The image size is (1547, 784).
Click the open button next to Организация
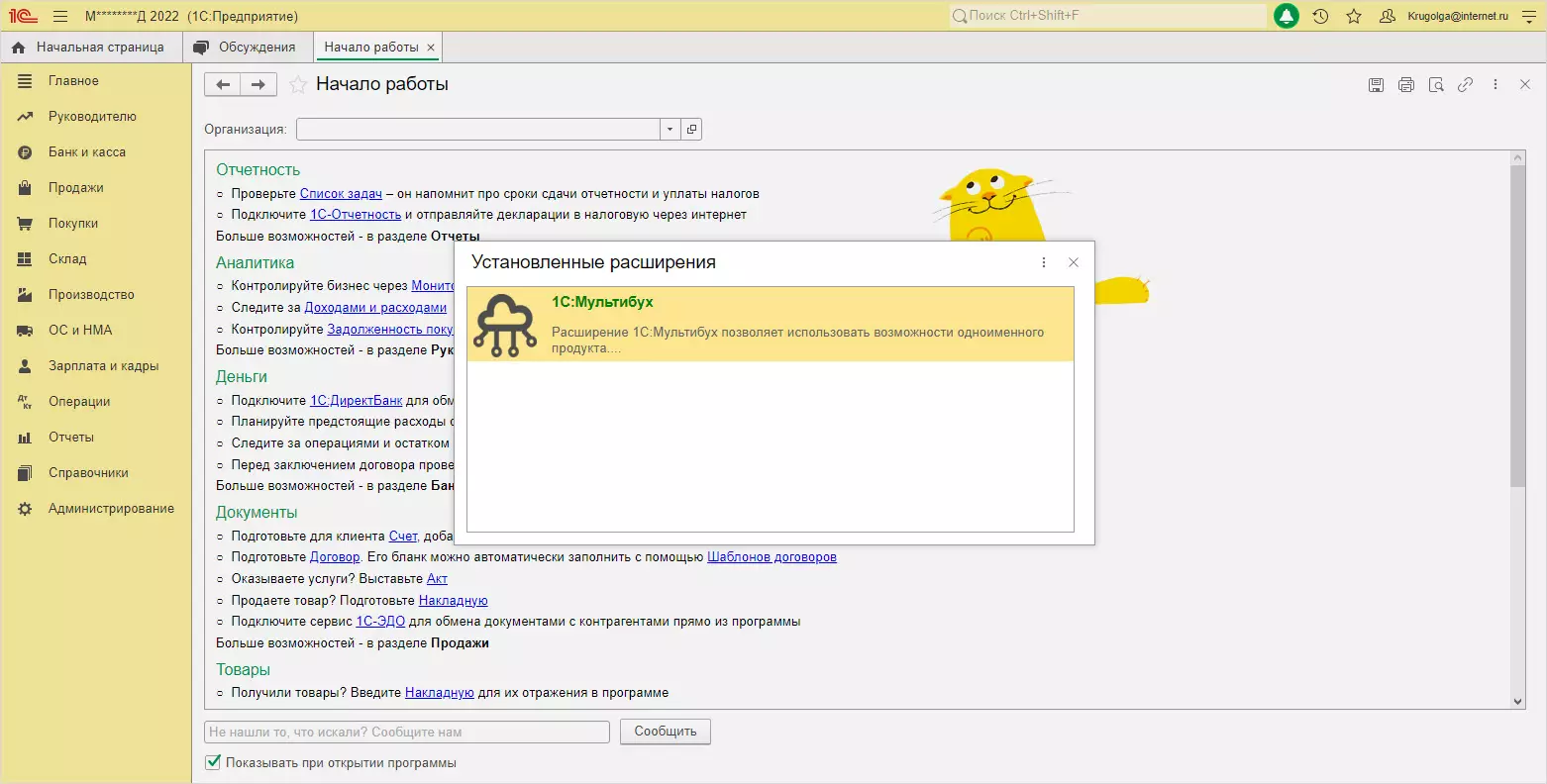[691, 130]
